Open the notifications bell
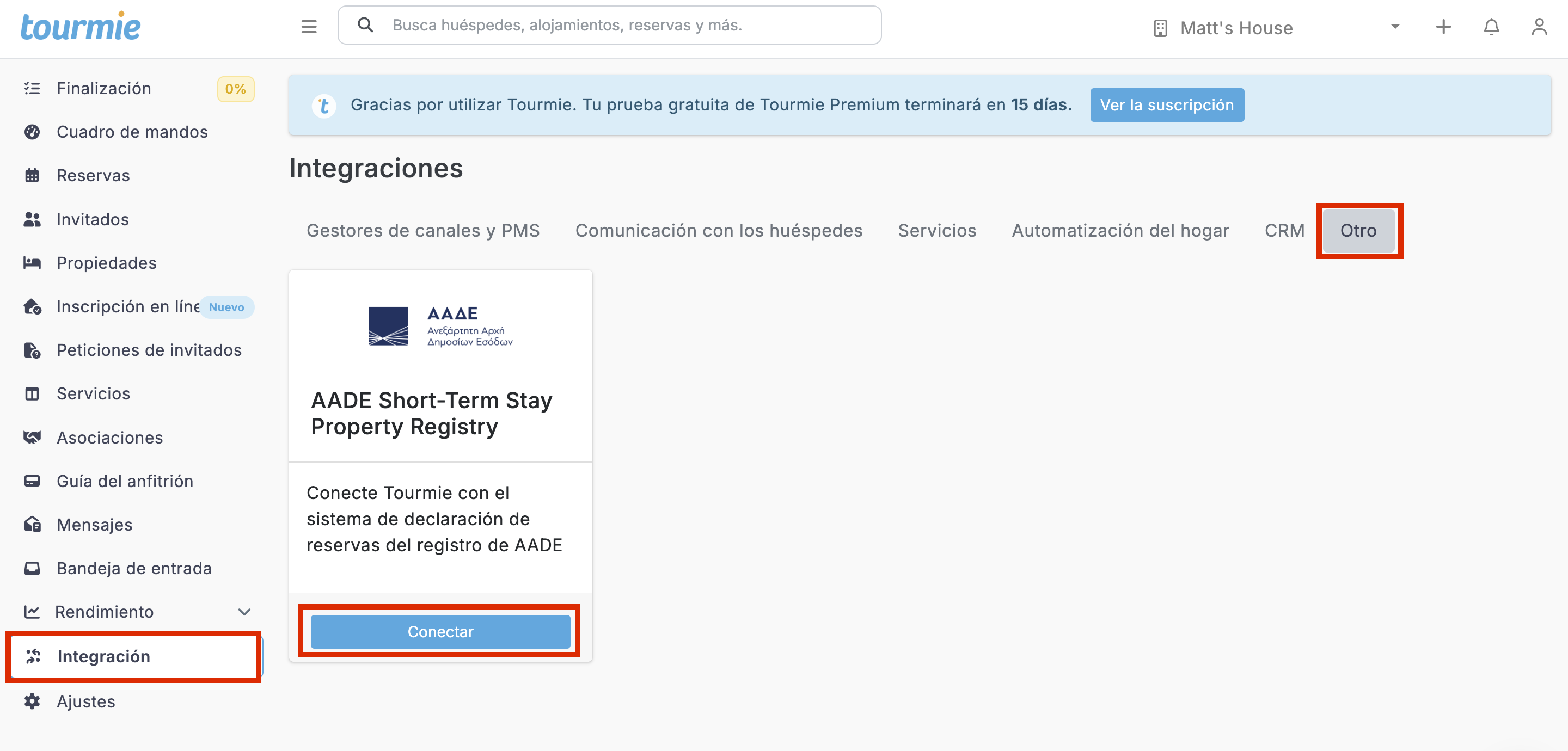Viewport: 1568px width, 751px height. [1491, 27]
